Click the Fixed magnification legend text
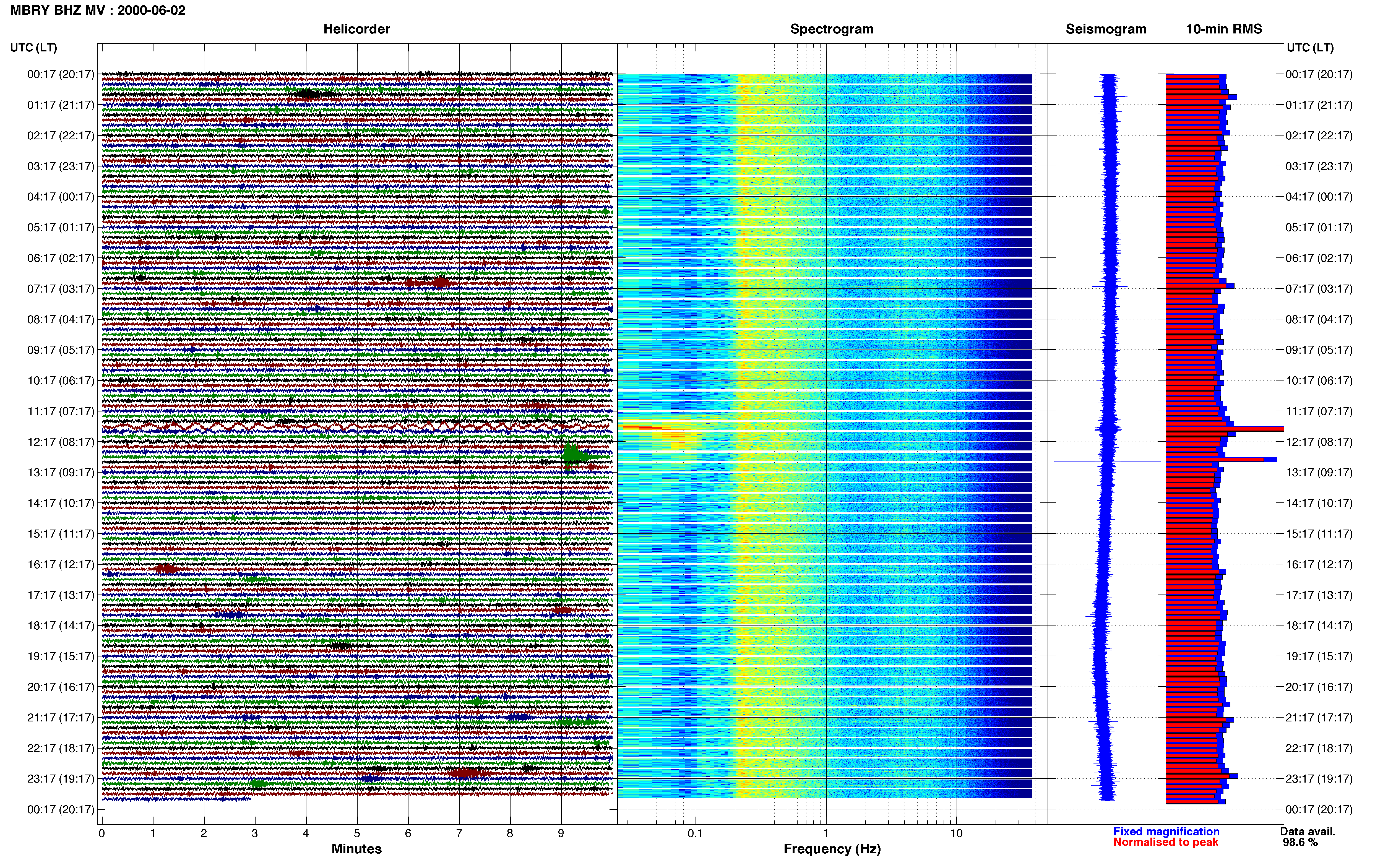This screenshot has width=1388, height=868. tap(1166, 832)
